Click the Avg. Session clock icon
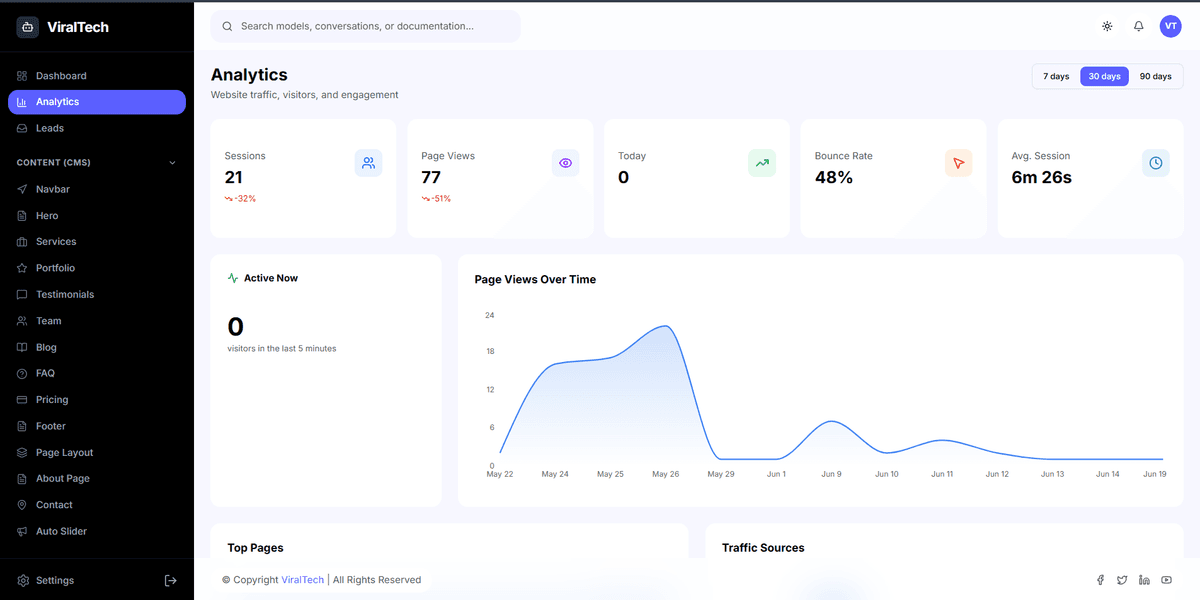 [x=1156, y=163]
